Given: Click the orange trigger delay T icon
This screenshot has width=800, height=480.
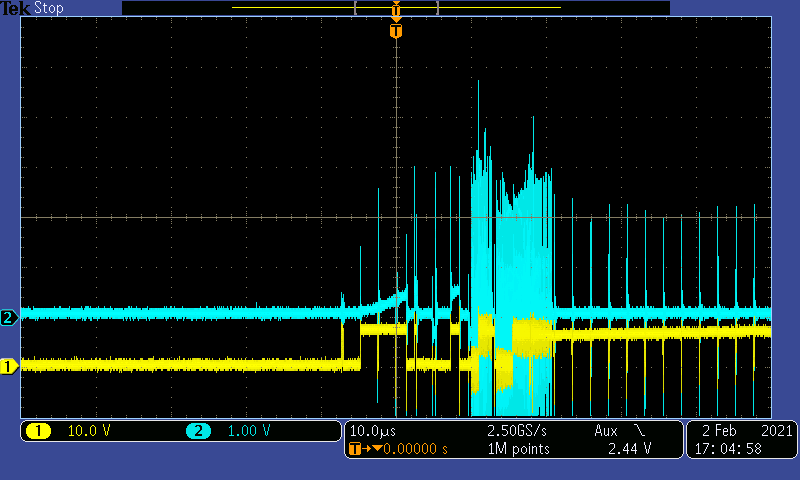Looking at the screenshot, I should [x=355, y=449].
